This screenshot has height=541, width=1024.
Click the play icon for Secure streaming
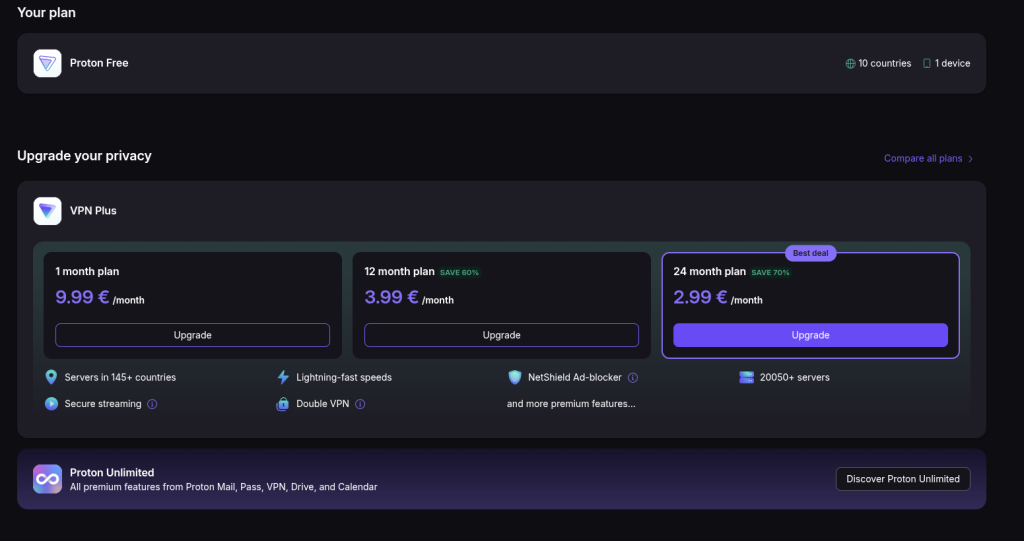pos(51,404)
